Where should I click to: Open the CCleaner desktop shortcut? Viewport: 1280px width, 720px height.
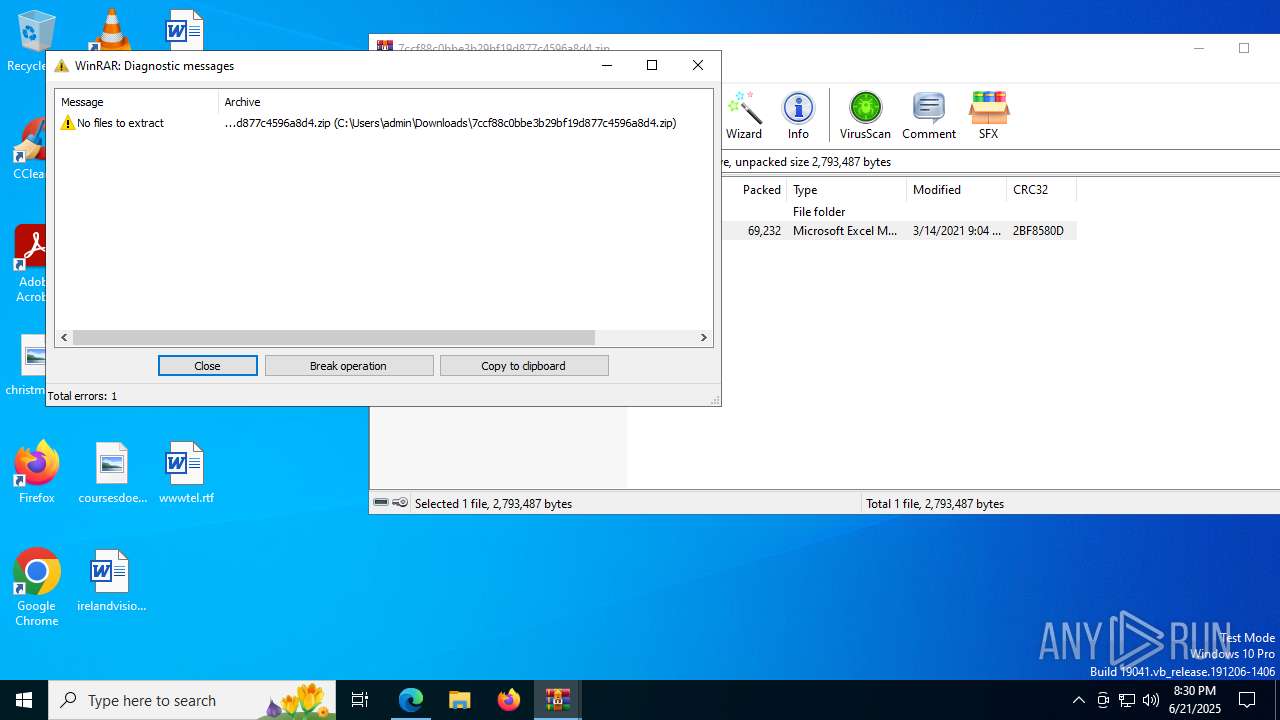tap(31, 149)
